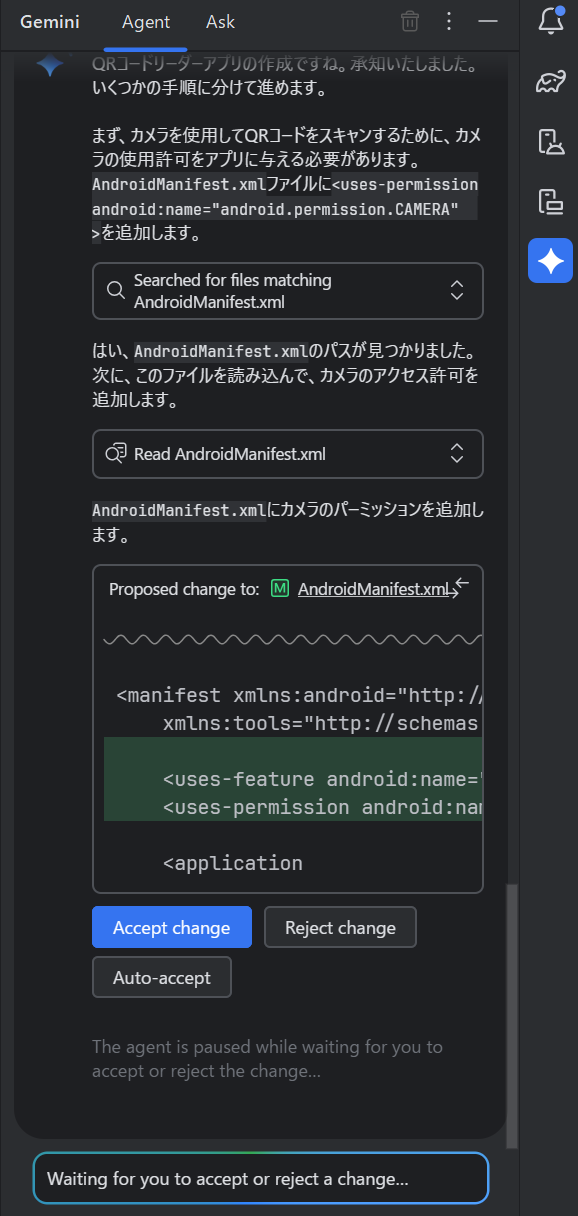Reject the proposed change
578x1216 pixels.
339,927
